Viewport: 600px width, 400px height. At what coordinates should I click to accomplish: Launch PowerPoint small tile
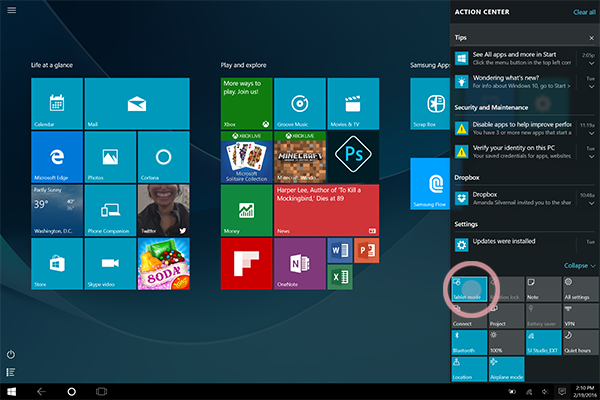(367, 250)
